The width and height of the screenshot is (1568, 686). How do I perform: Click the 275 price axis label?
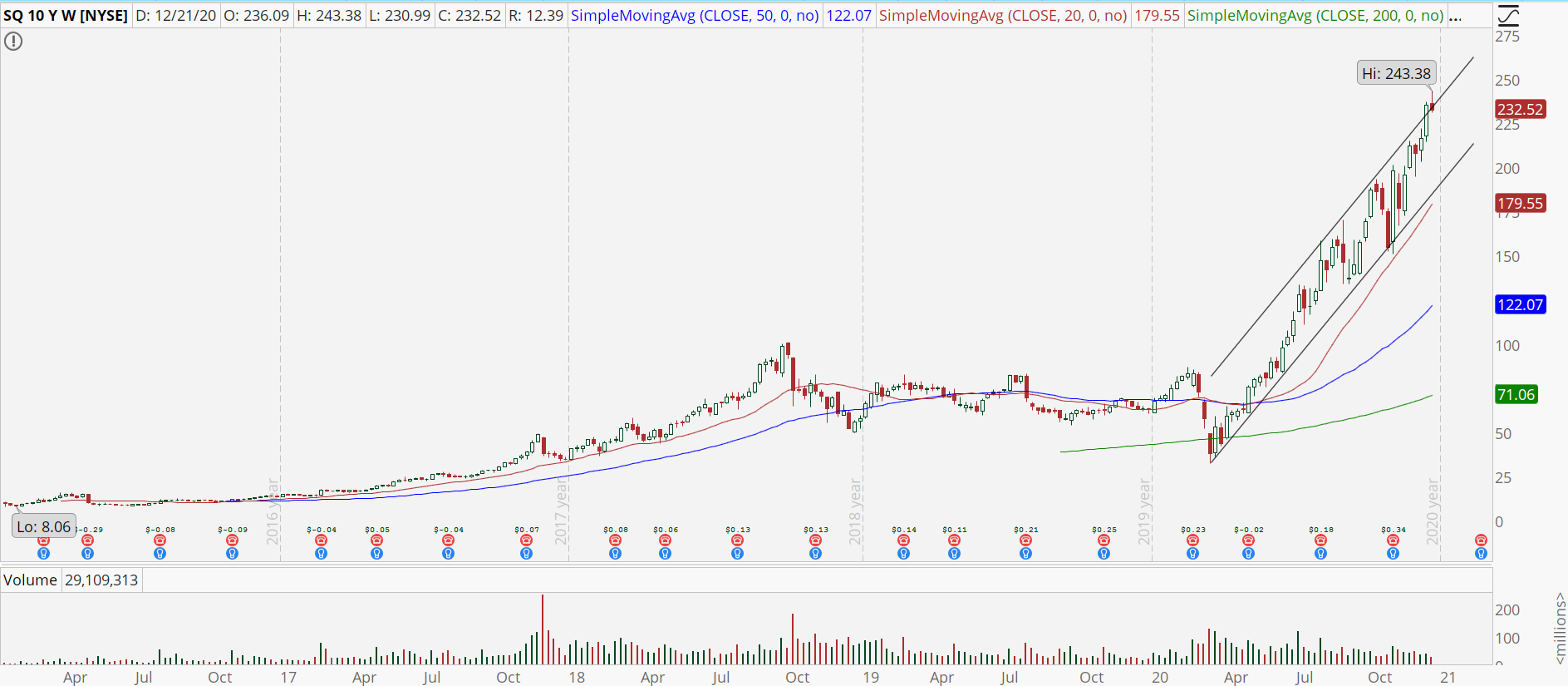[1507, 37]
